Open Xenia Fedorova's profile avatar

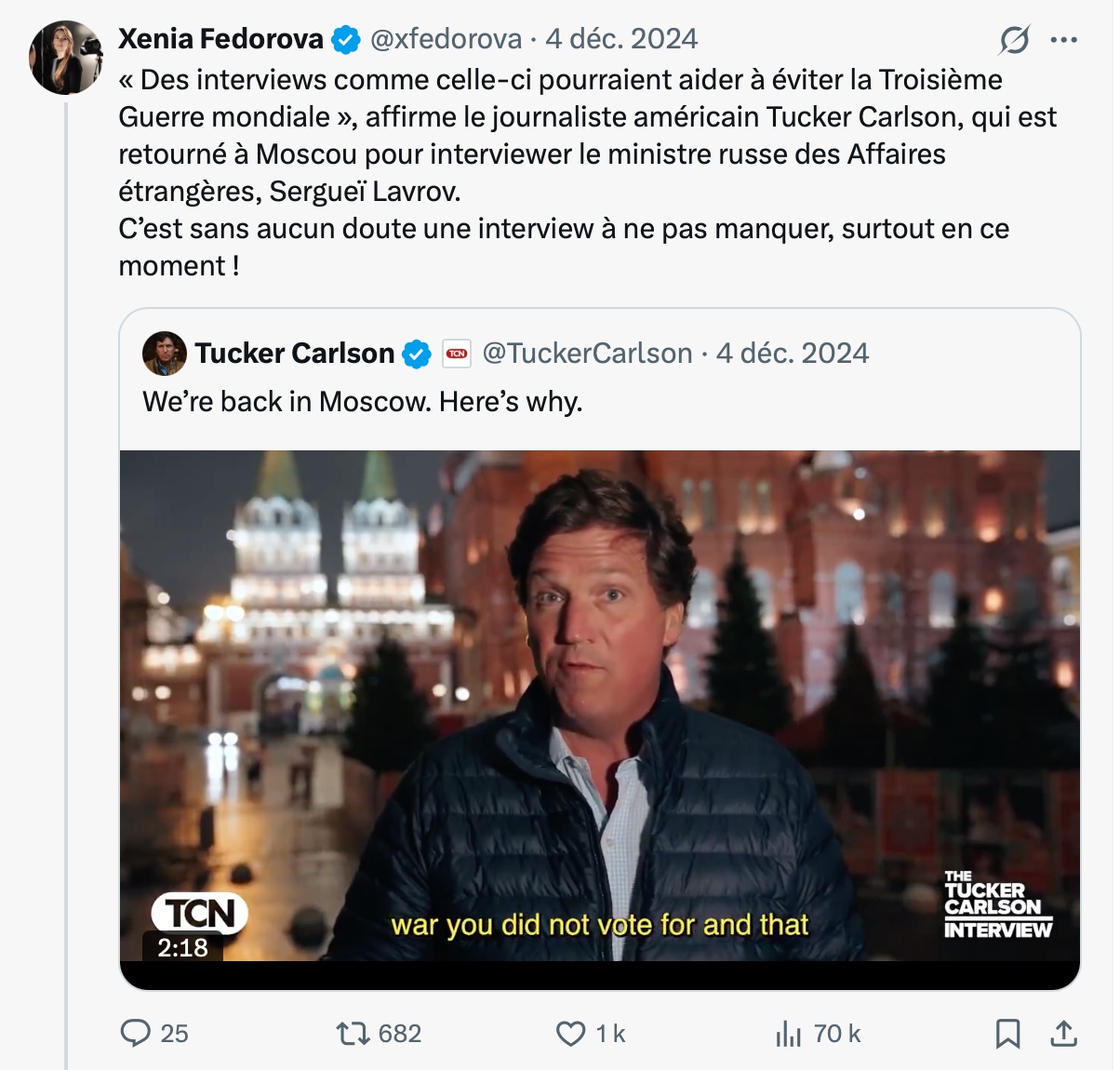point(65,56)
